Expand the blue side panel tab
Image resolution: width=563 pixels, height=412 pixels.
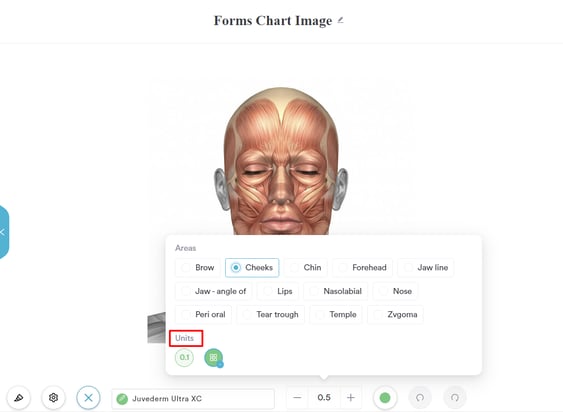[x=4, y=232]
